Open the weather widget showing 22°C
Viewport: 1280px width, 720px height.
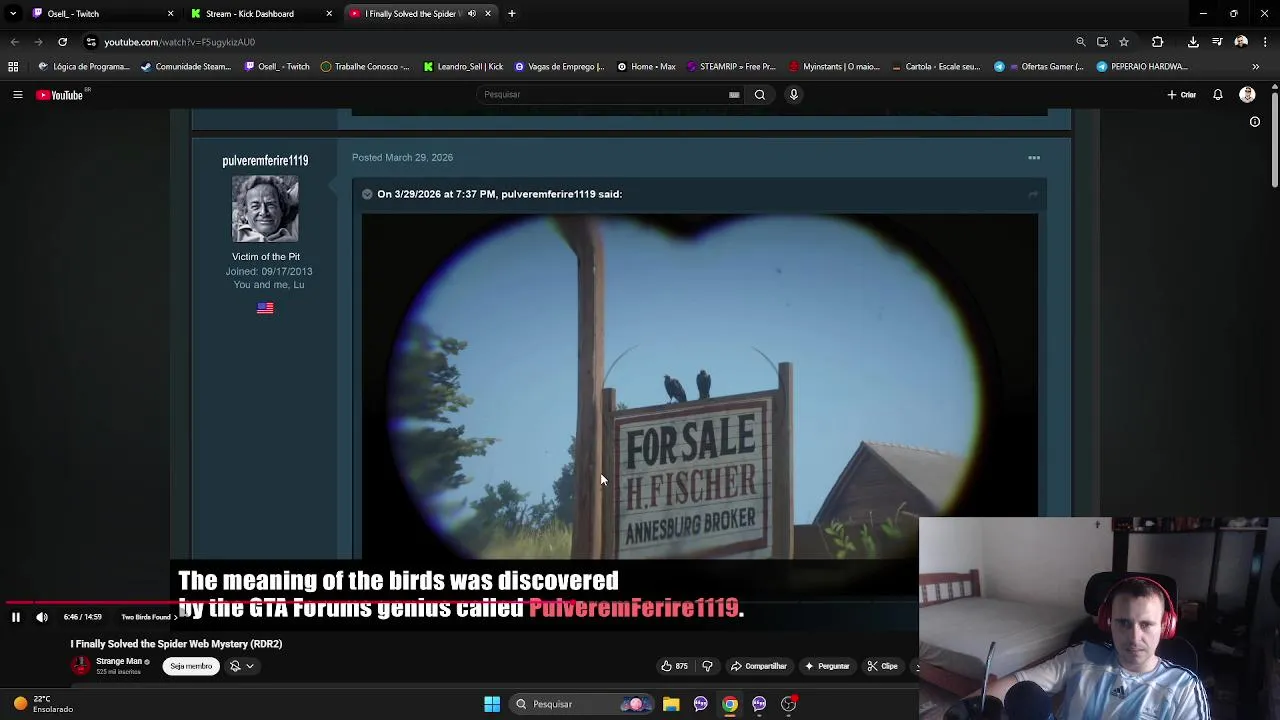pos(42,704)
